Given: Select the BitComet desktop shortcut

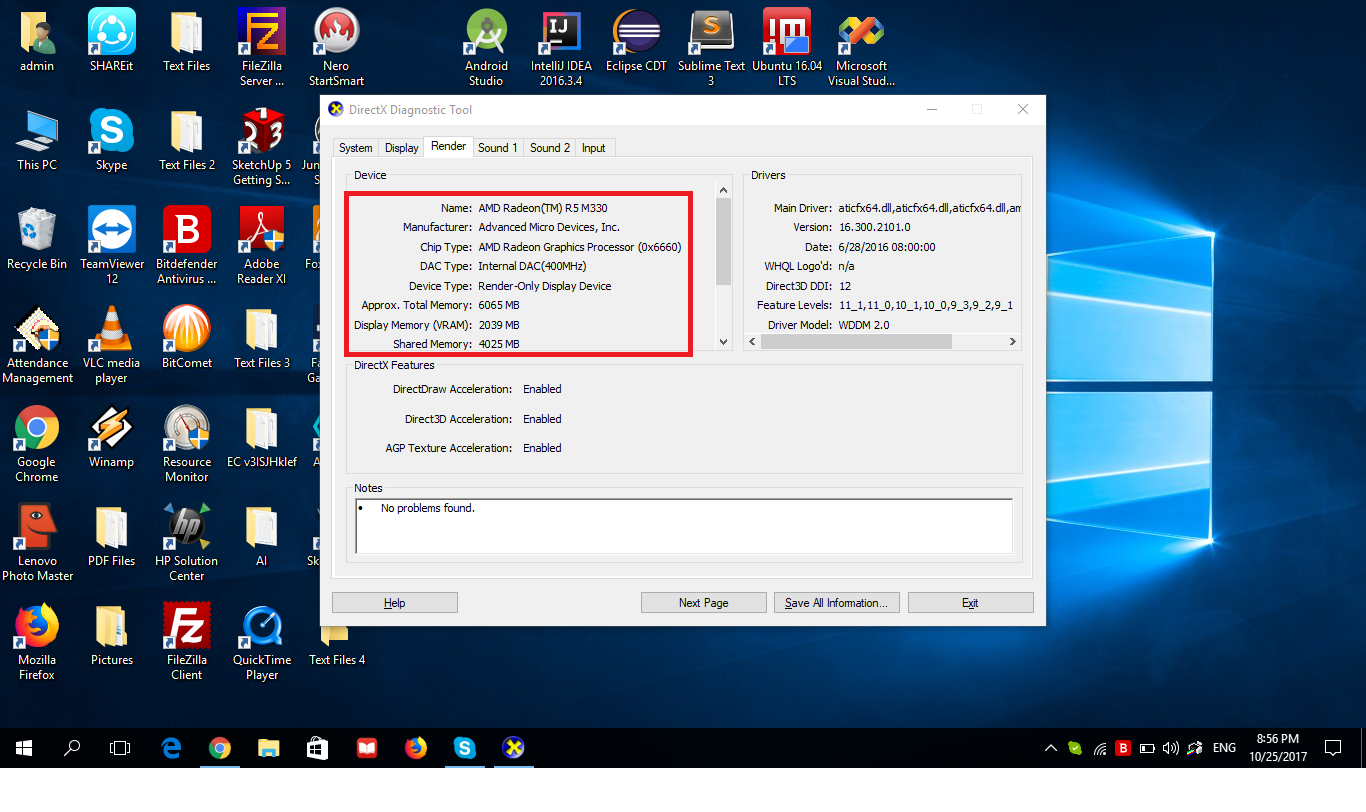Looking at the screenshot, I should click(187, 338).
